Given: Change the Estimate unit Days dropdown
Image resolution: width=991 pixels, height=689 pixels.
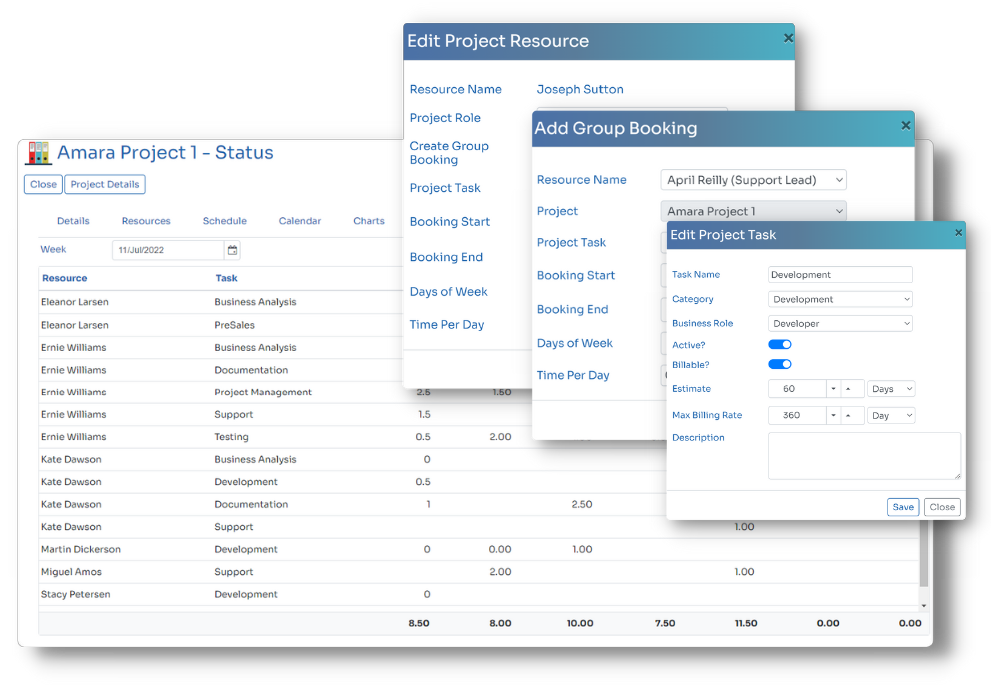Looking at the screenshot, I should [891, 389].
